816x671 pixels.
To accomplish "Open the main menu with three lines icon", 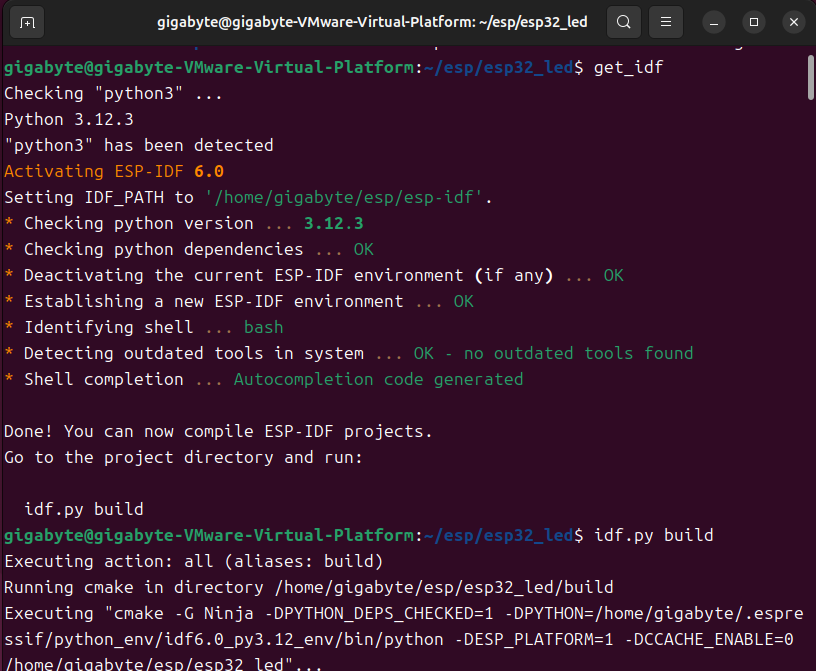I will click(x=665, y=21).
